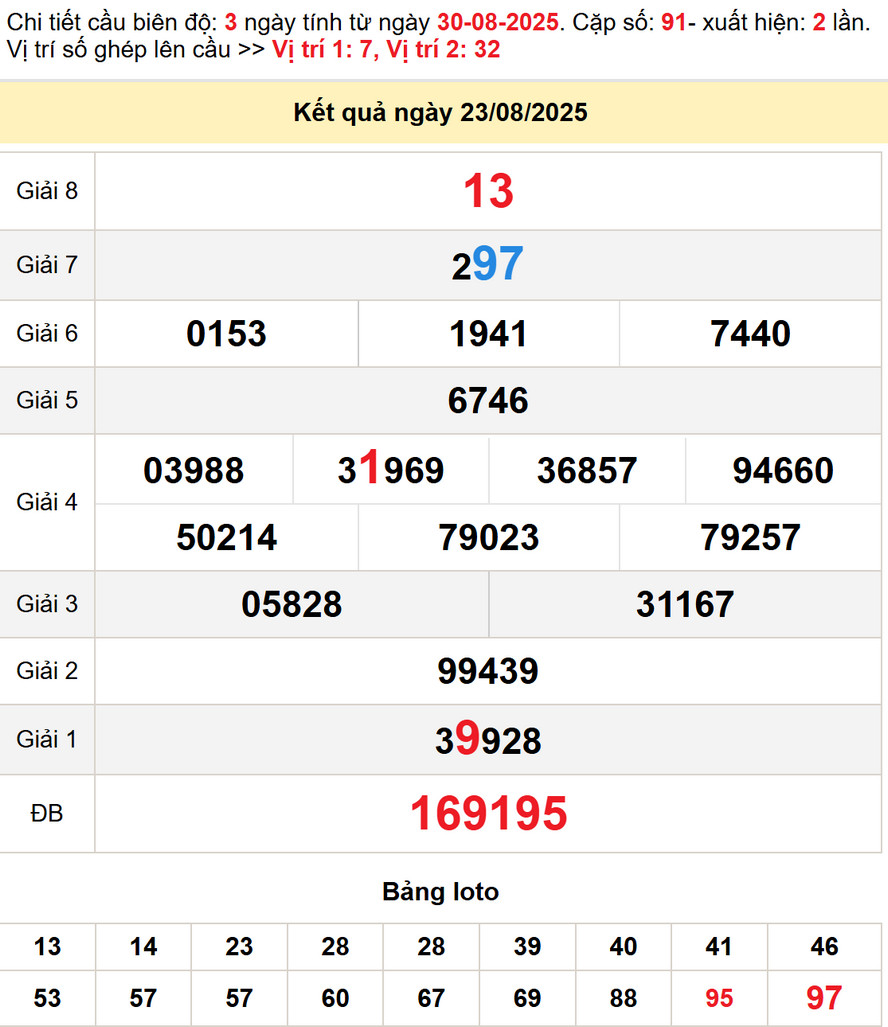Click the Giải 8 result number 13

point(488,191)
